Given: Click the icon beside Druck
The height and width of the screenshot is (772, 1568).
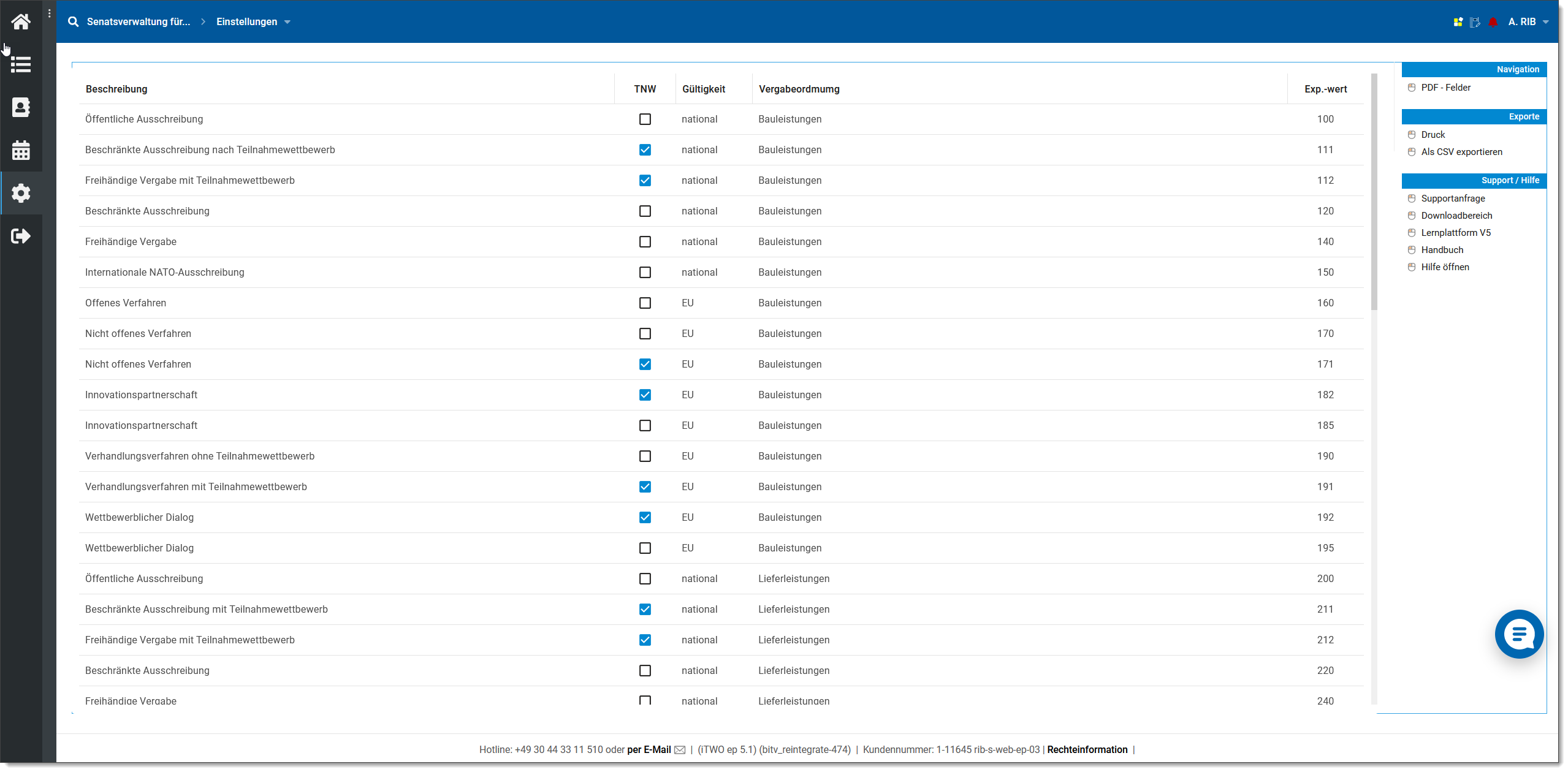Looking at the screenshot, I should pos(1412,135).
